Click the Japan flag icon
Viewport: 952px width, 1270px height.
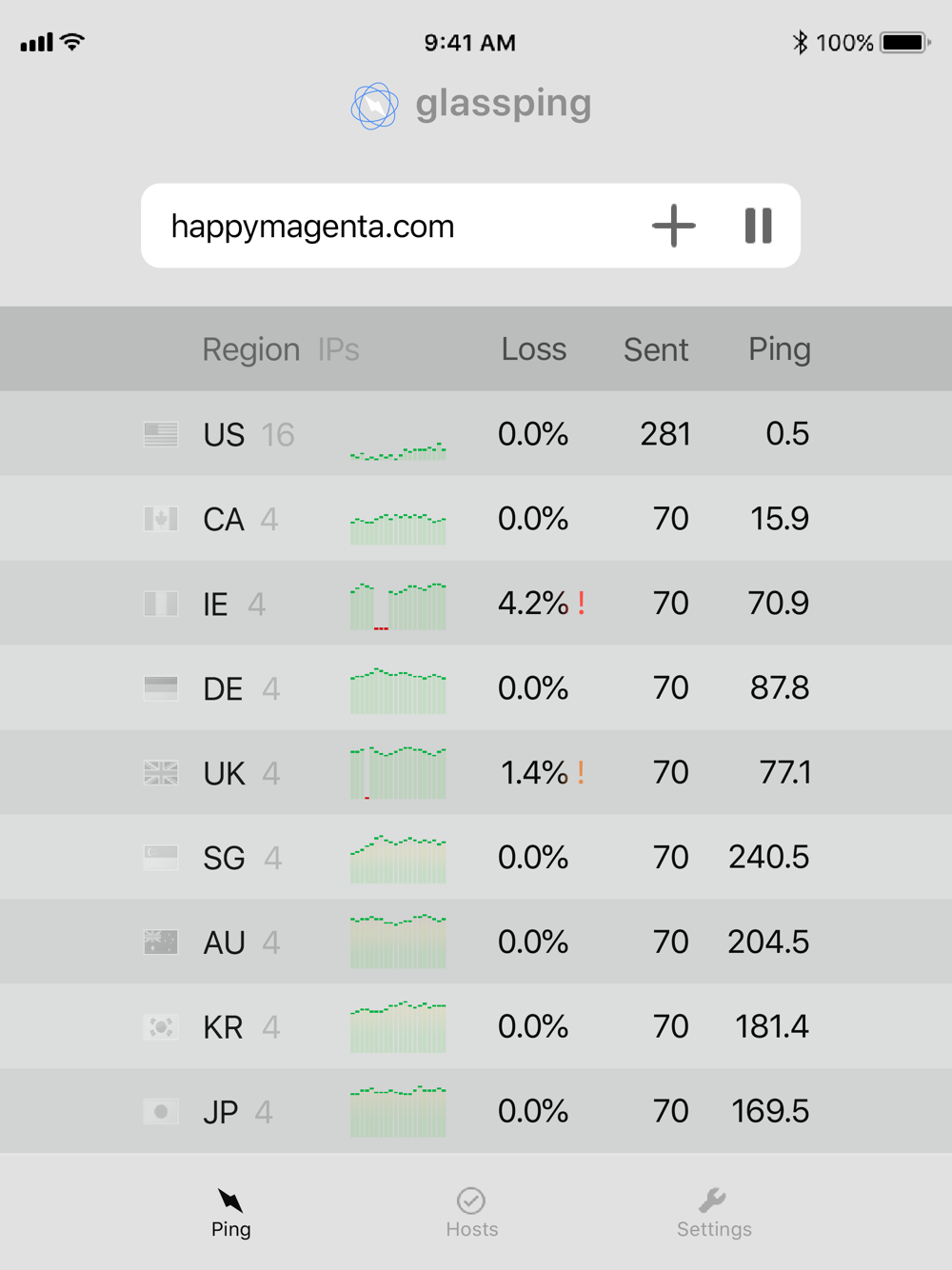pos(161,1111)
